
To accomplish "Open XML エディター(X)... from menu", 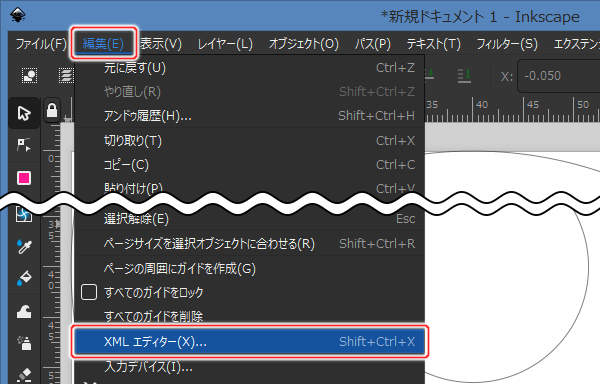I will (x=249, y=342).
